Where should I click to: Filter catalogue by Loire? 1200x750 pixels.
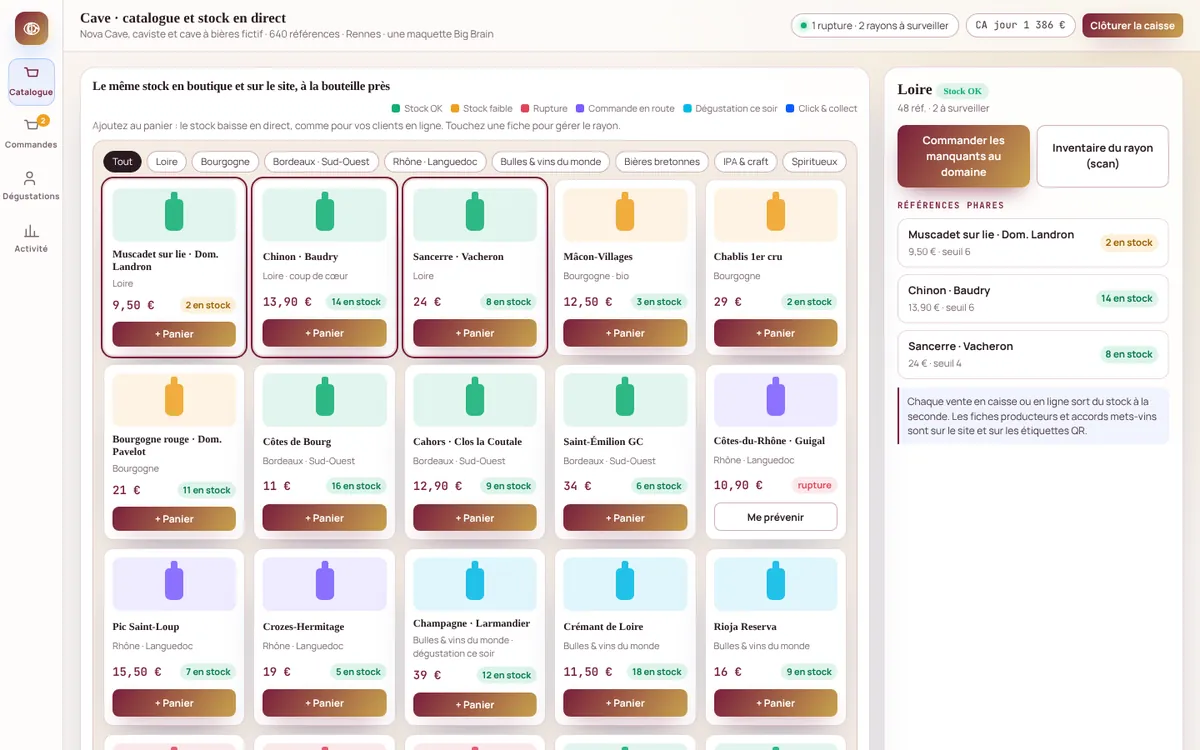(167, 161)
